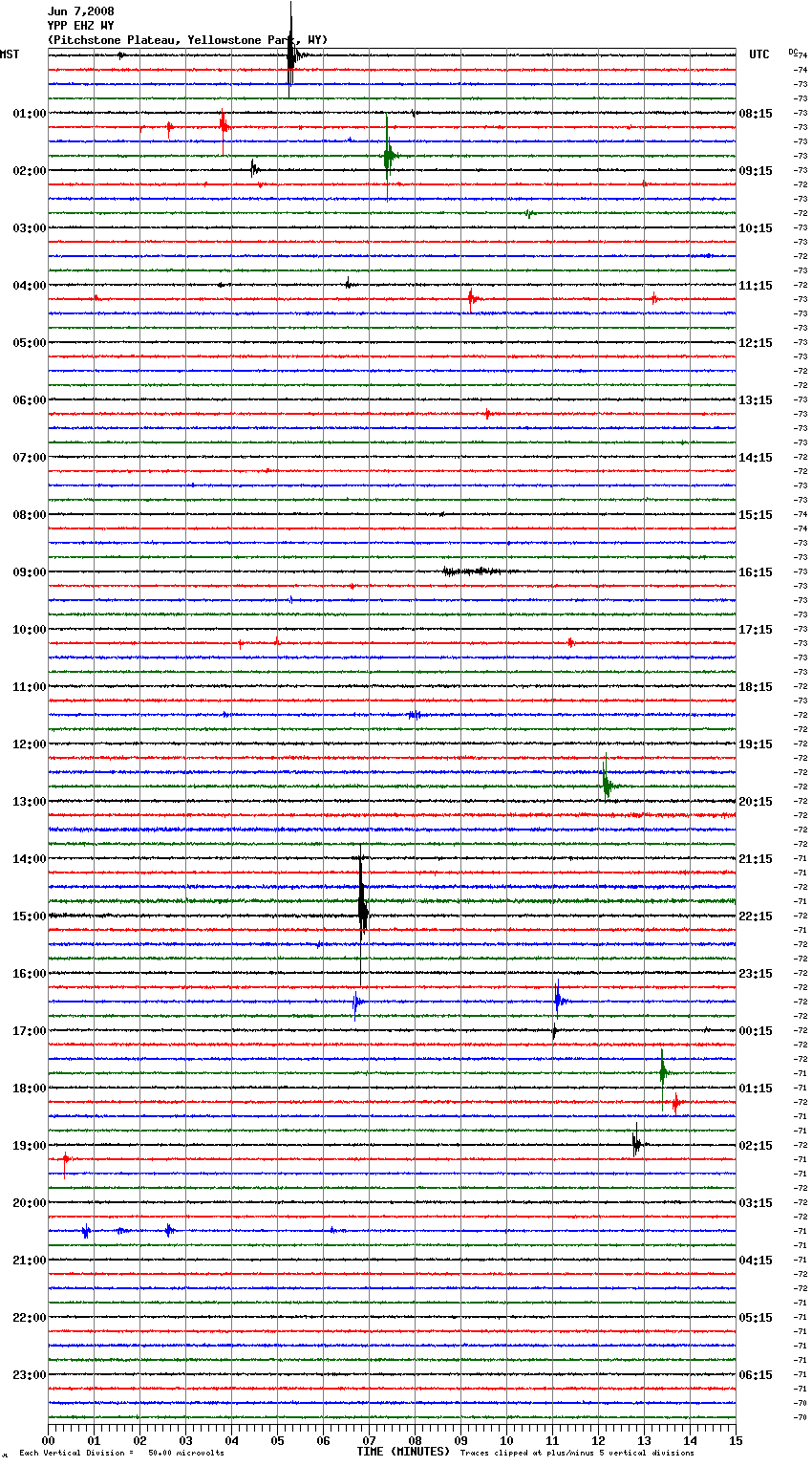
Task: Select the 11:00 MST row label
Action: coord(30,687)
